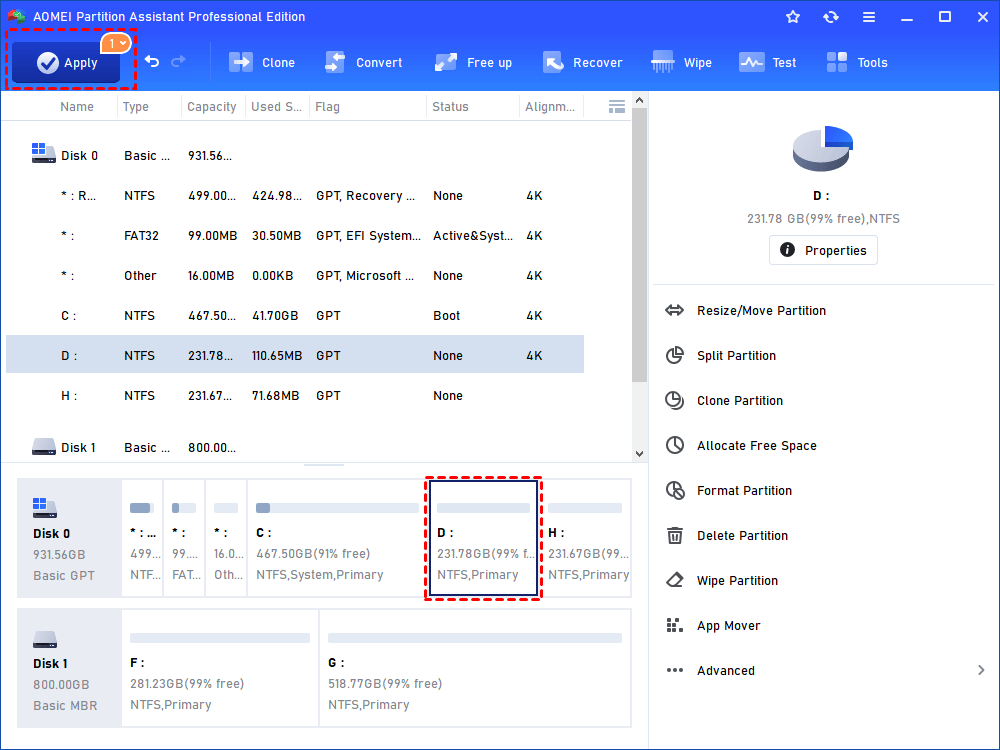The height and width of the screenshot is (750, 1000).
Task: Click the refresh icon in title bar
Action: click(x=830, y=17)
